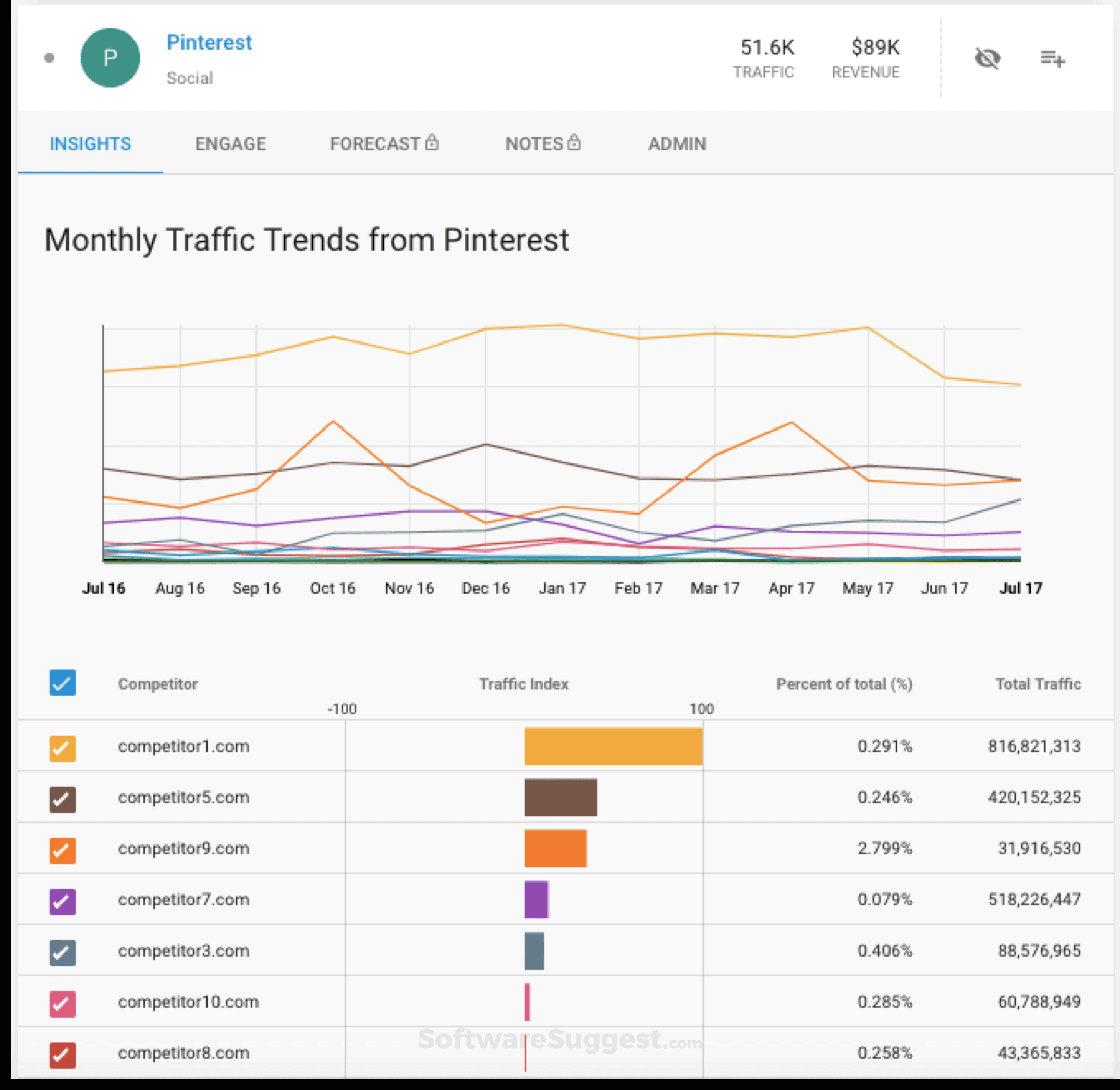1120x1090 pixels.
Task: Click the Total Traffic column header
Action: click(x=1038, y=683)
